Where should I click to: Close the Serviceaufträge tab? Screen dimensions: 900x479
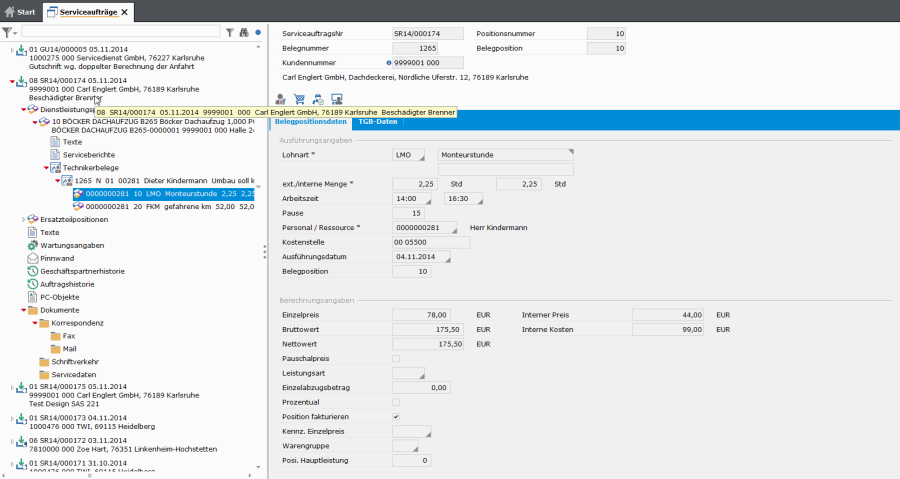[124, 12]
